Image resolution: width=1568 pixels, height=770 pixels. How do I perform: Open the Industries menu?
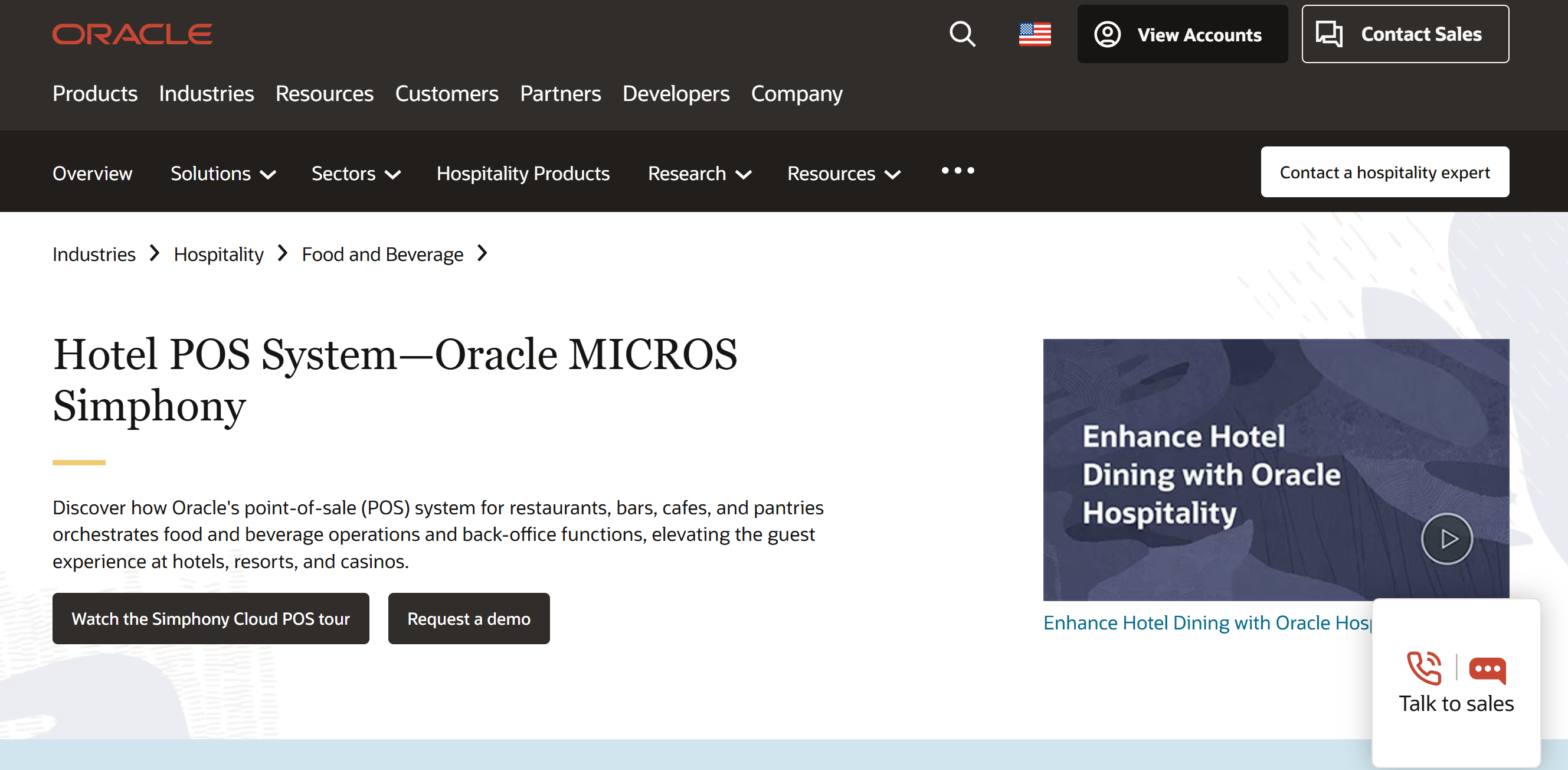(207, 93)
